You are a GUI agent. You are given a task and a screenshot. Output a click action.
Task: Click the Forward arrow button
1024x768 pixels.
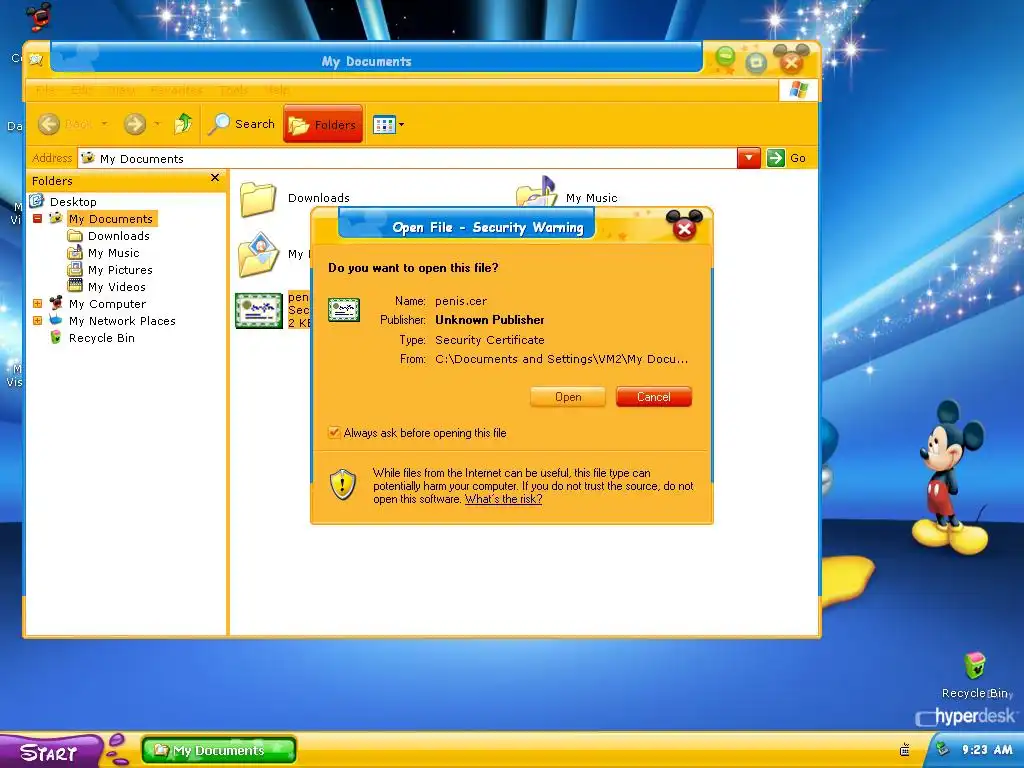coord(135,123)
